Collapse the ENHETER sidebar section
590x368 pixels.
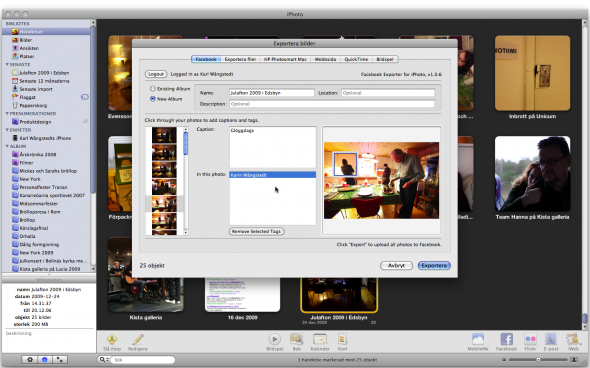tap(7, 130)
